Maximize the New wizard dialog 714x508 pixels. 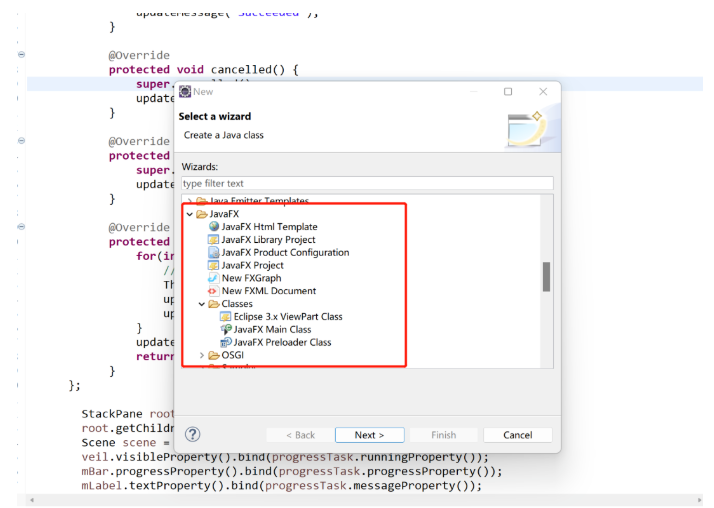(508, 91)
